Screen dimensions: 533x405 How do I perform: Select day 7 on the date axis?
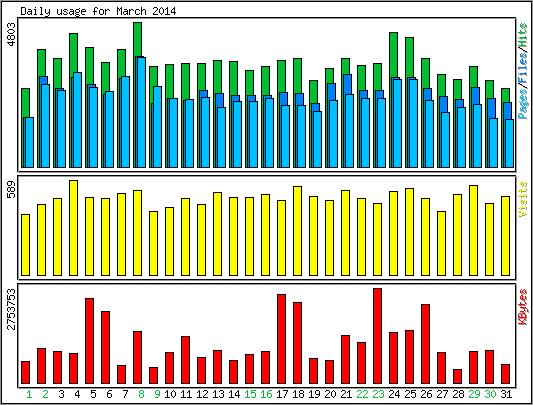[x=125, y=394]
